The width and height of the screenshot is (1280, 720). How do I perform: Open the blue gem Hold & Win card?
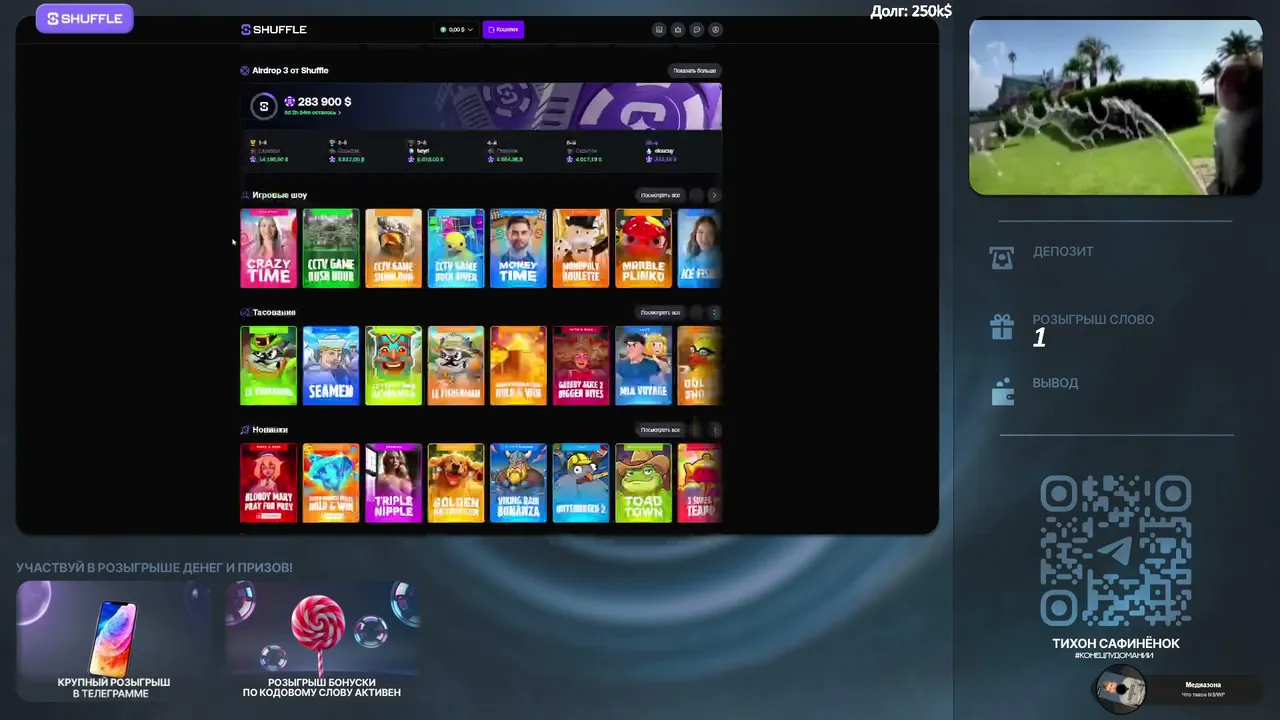tap(331, 483)
